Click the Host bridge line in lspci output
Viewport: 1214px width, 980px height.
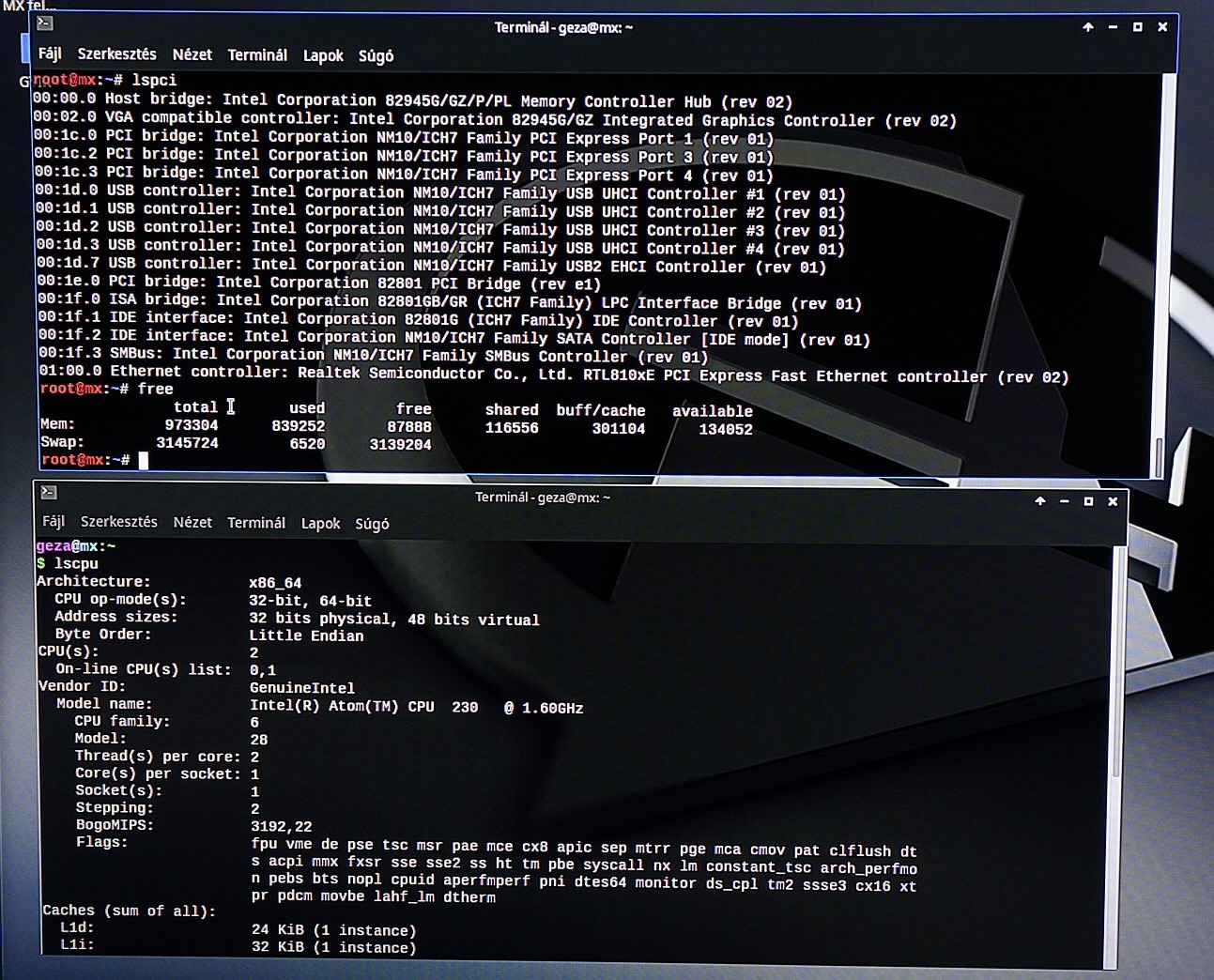pyautogui.click(x=413, y=100)
